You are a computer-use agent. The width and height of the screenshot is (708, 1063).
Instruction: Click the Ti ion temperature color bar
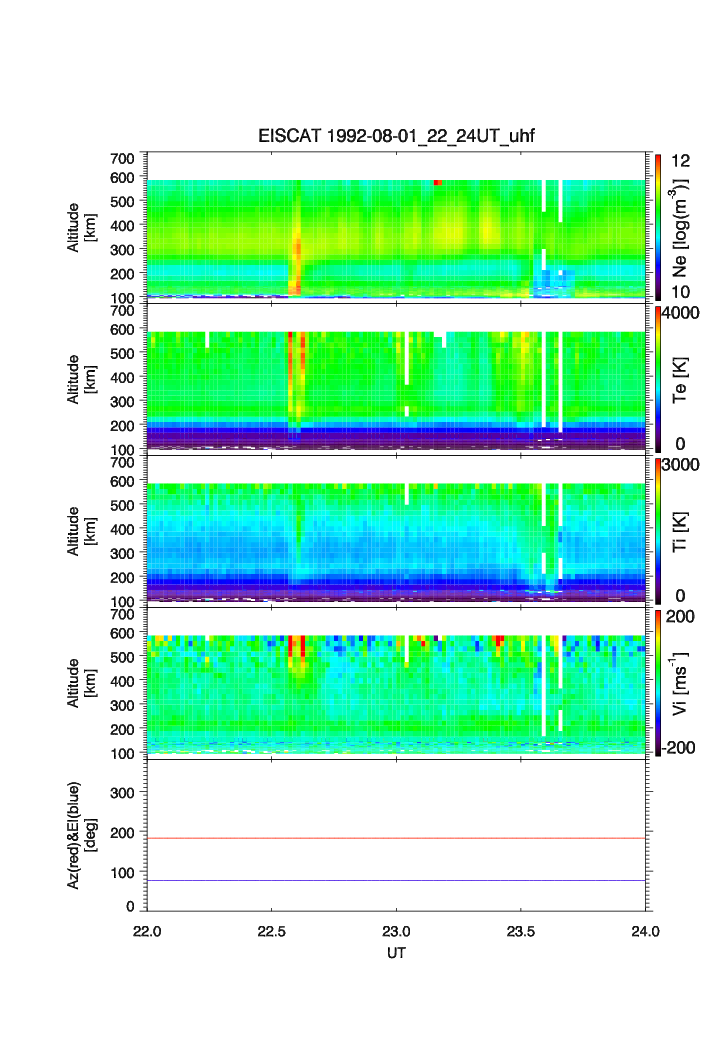tap(658, 531)
